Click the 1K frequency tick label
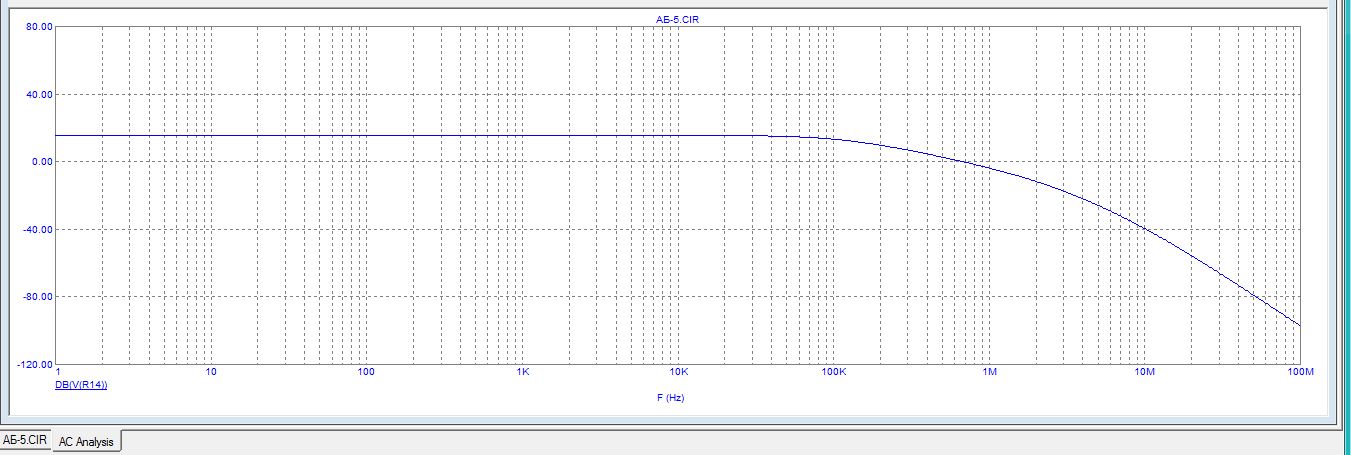Screen dimensions: 1351x455 522,372
